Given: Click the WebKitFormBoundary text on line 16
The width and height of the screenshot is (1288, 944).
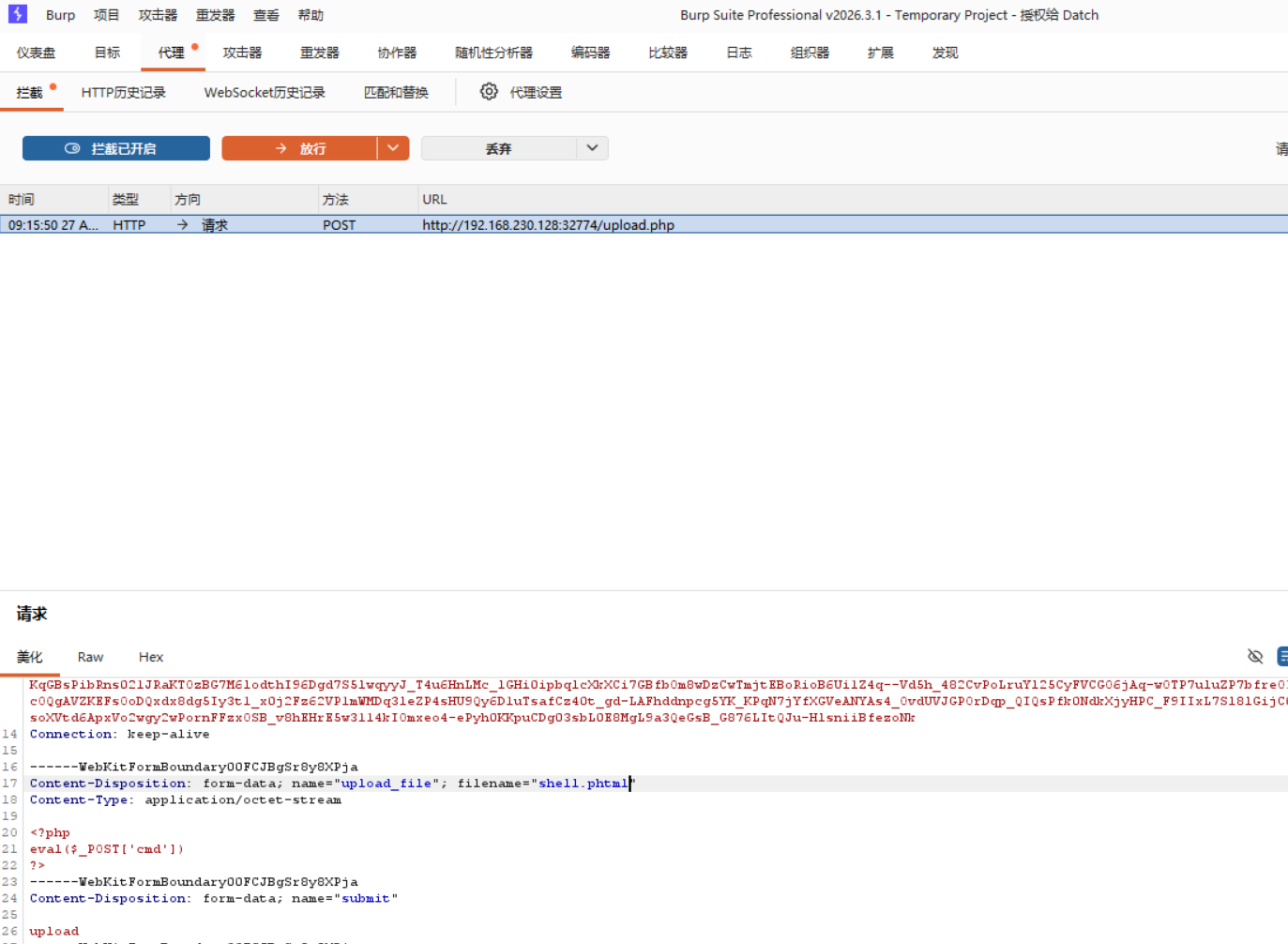Looking at the screenshot, I should pos(194,767).
